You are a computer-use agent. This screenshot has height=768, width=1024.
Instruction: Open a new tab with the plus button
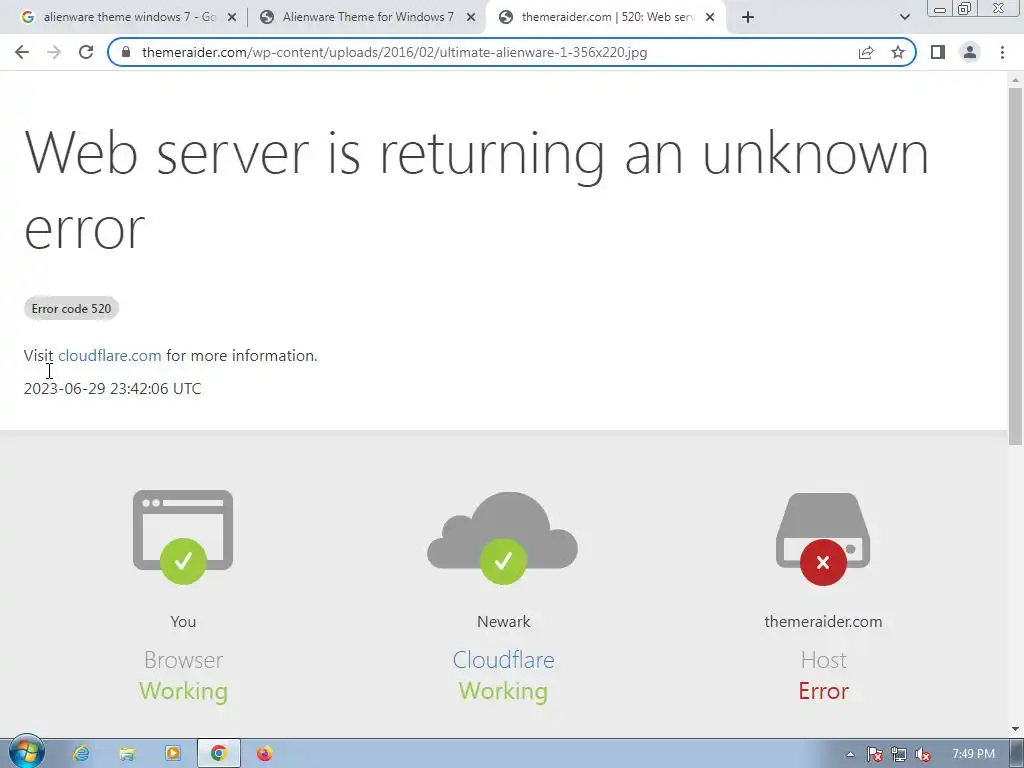point(748,18)
